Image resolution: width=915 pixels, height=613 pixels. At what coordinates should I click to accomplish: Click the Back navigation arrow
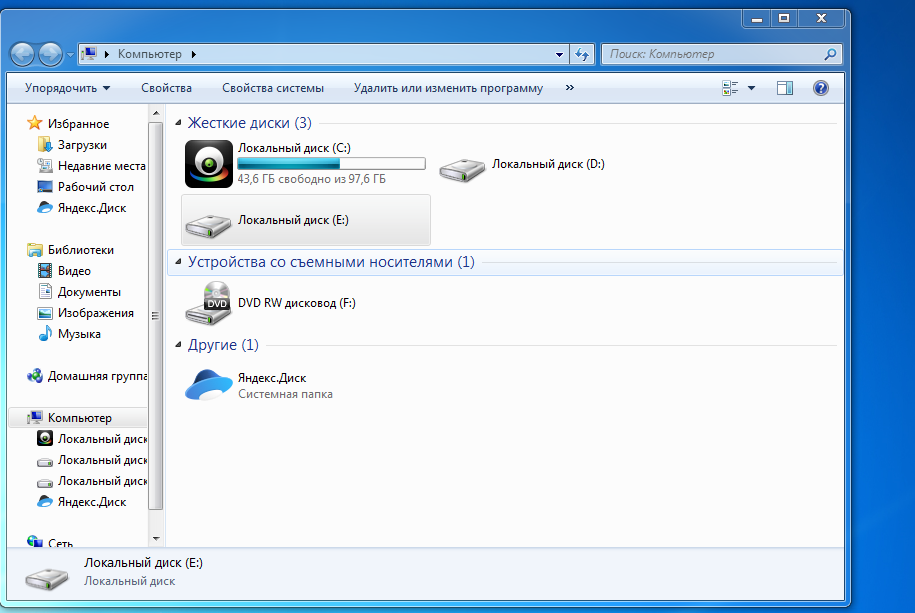23,54
